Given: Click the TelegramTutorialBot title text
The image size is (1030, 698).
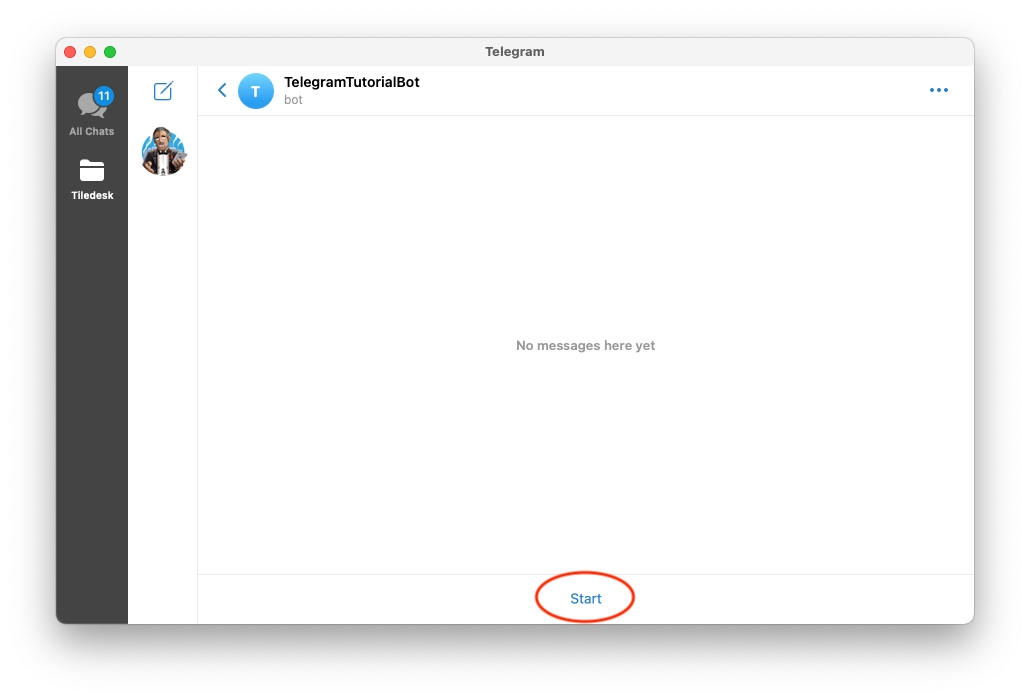Looking at the screenshot, I should coord(351,82).
